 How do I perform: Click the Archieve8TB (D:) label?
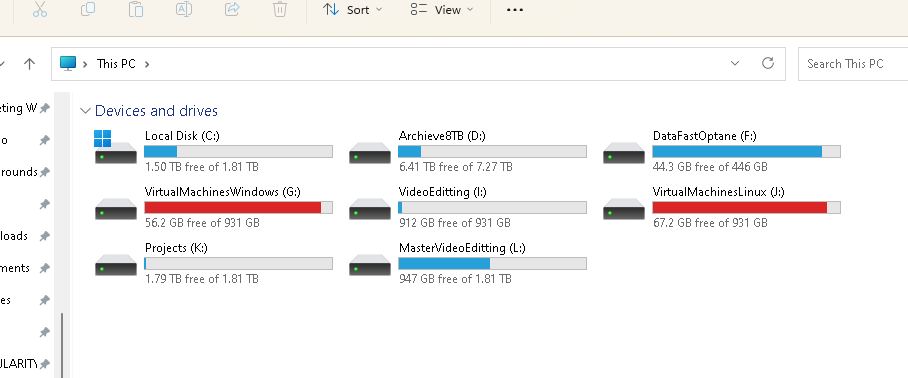[442, 136]
